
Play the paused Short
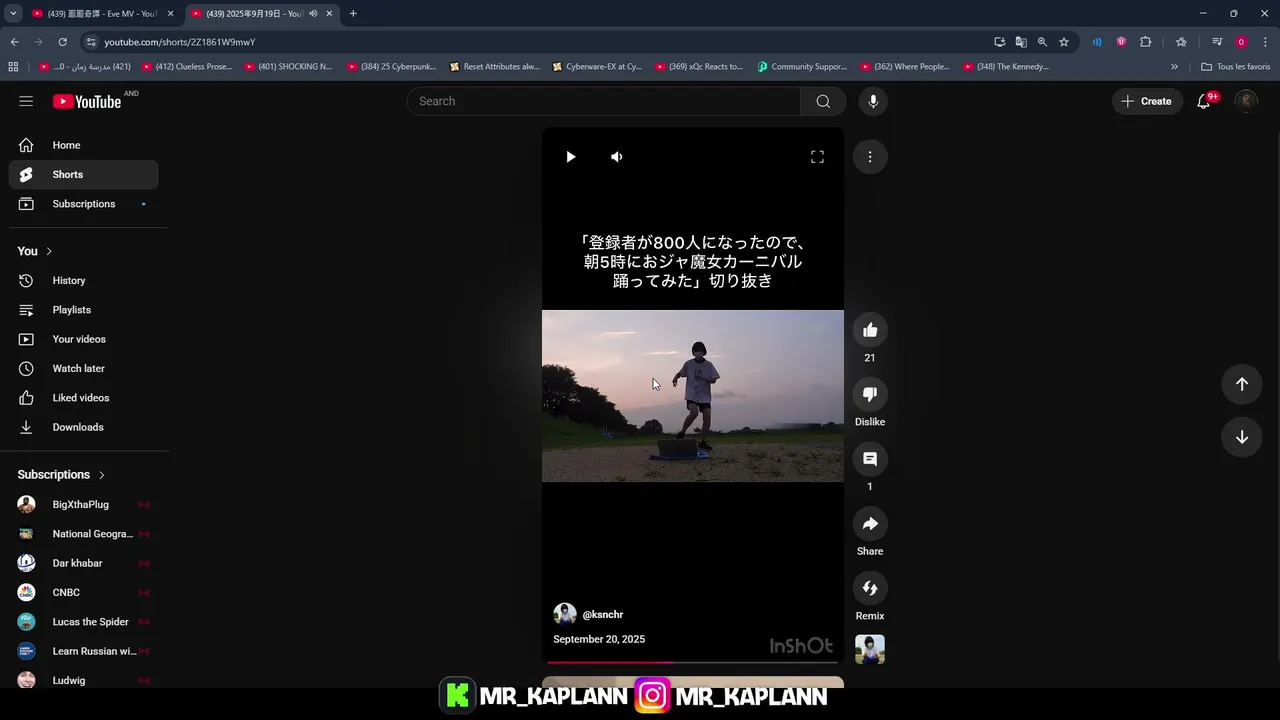[x=570, y=157]
